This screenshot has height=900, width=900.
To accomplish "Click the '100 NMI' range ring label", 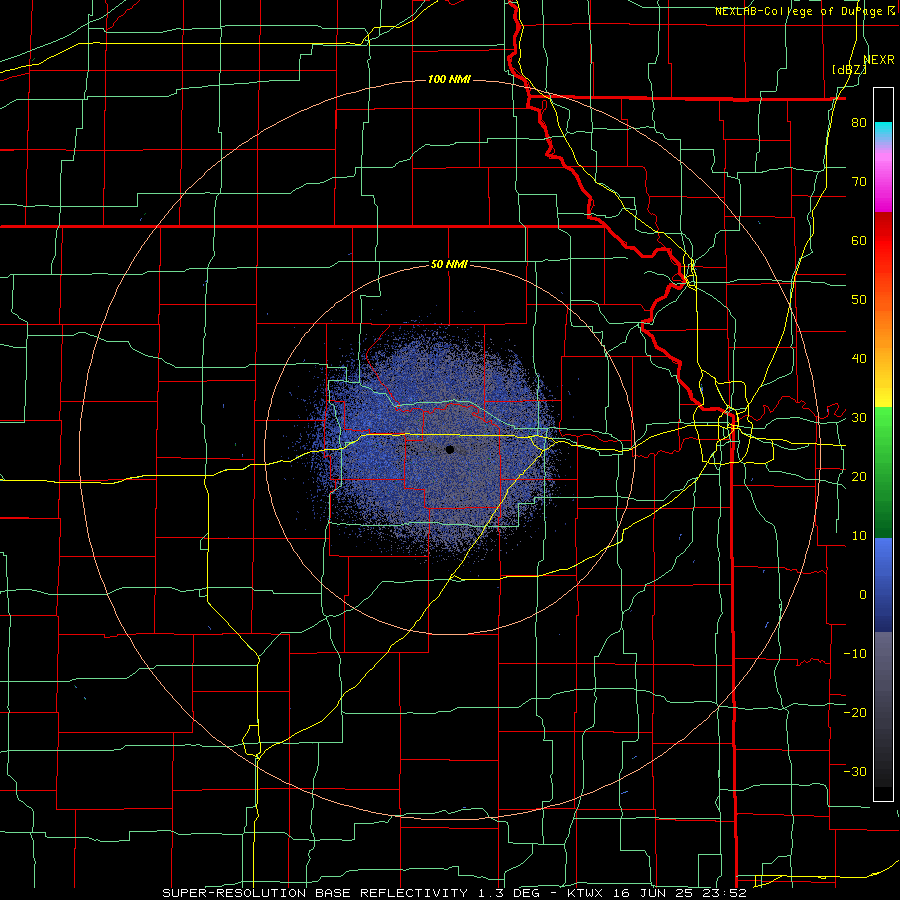I will pos(449,79).
